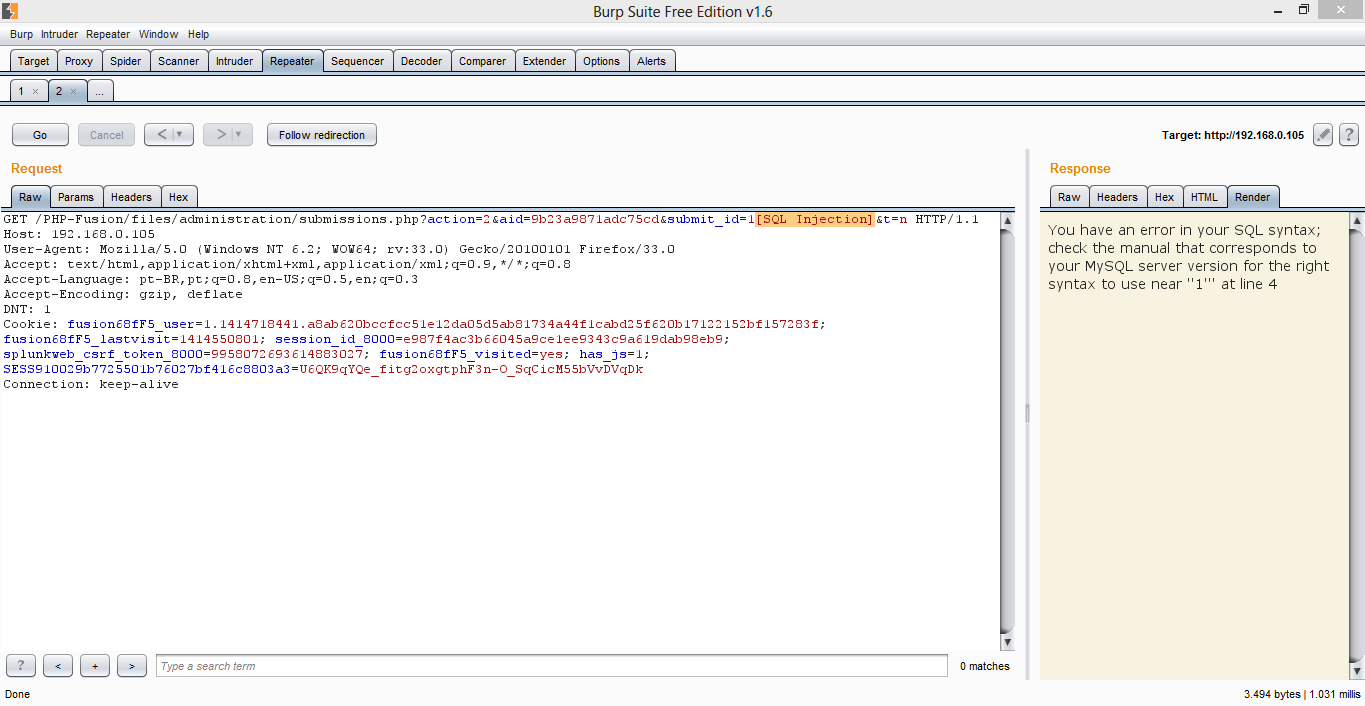Click the Burp Suite logo in title bar

pos(11,11)
